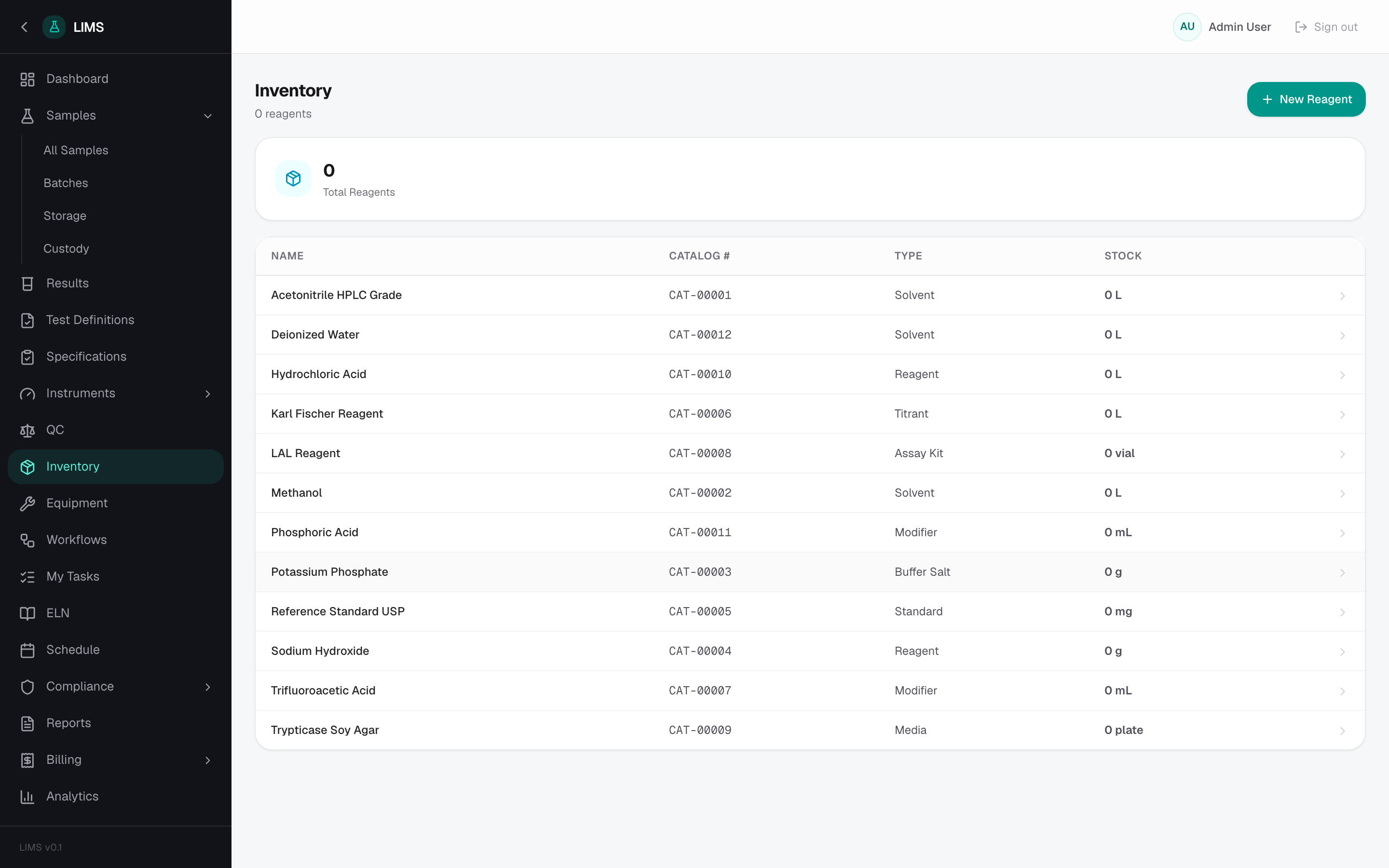Viewport: 1389px width, 868px height.
Task: Click the back arrow beside LIMS logo
Action: click(x=24, y=27)
